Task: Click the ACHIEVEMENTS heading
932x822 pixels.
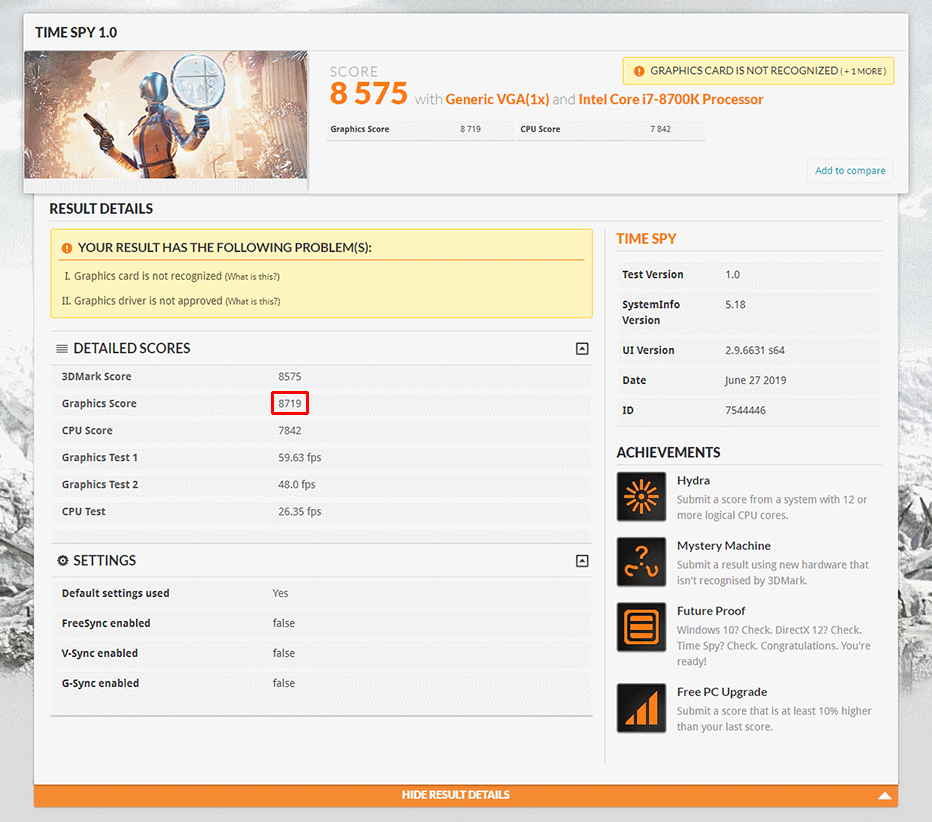Action: (668, 453)
